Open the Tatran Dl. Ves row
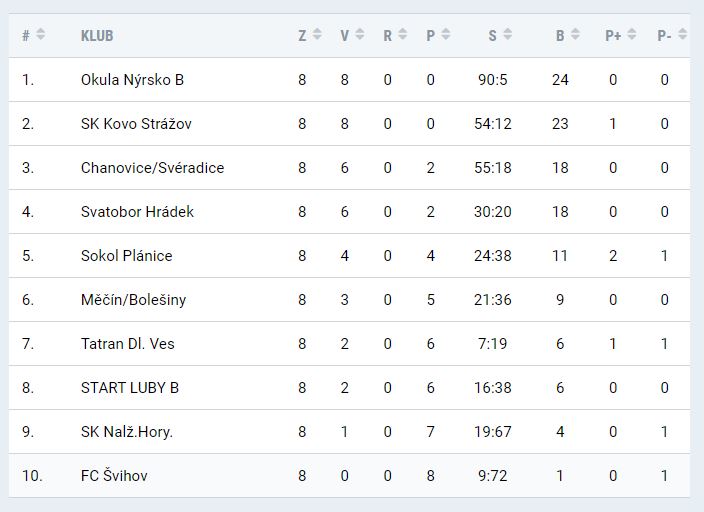Image resolution: width=704 pixels, height=512 pixels. pyautogui.click(x=127, y=344)
